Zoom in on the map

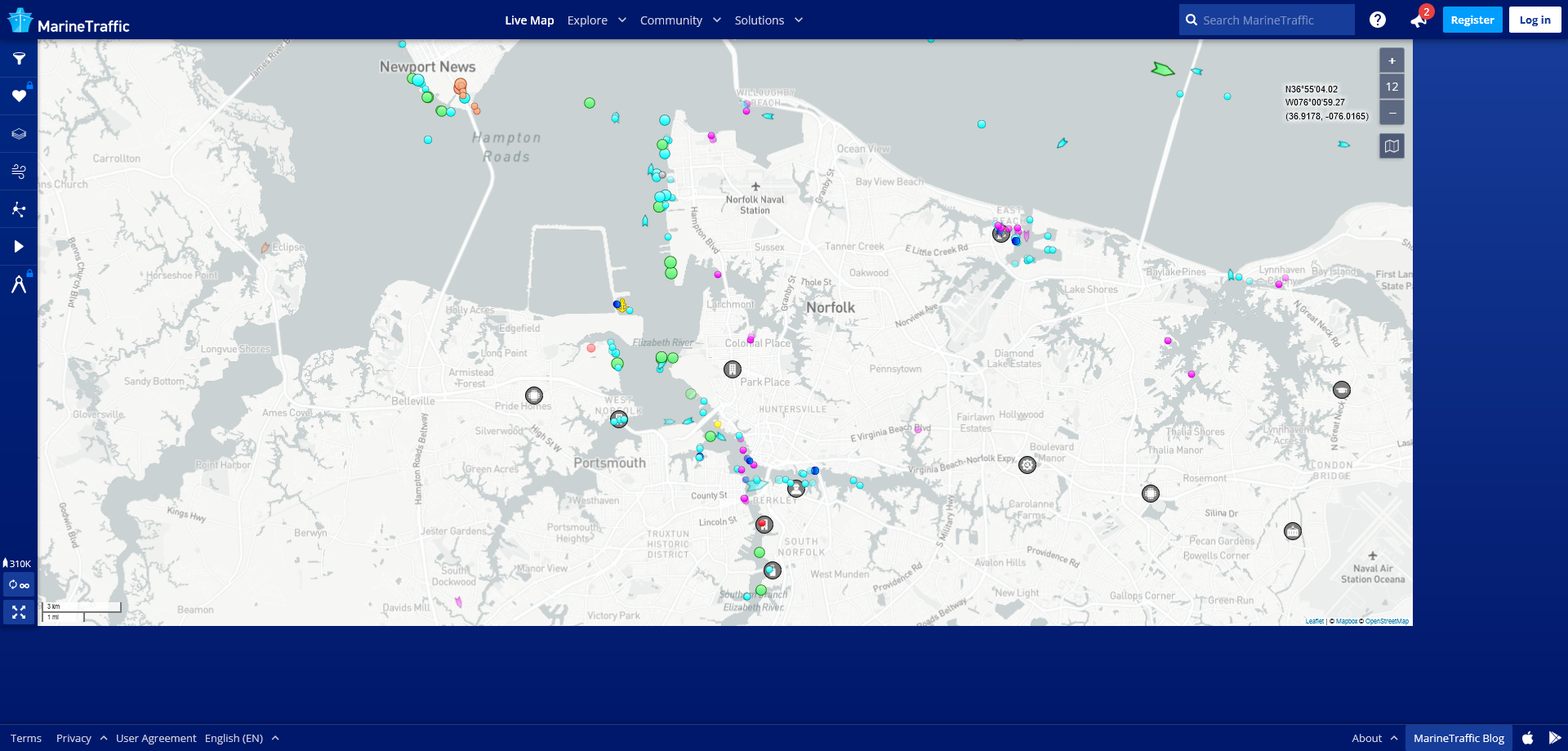1392,60
